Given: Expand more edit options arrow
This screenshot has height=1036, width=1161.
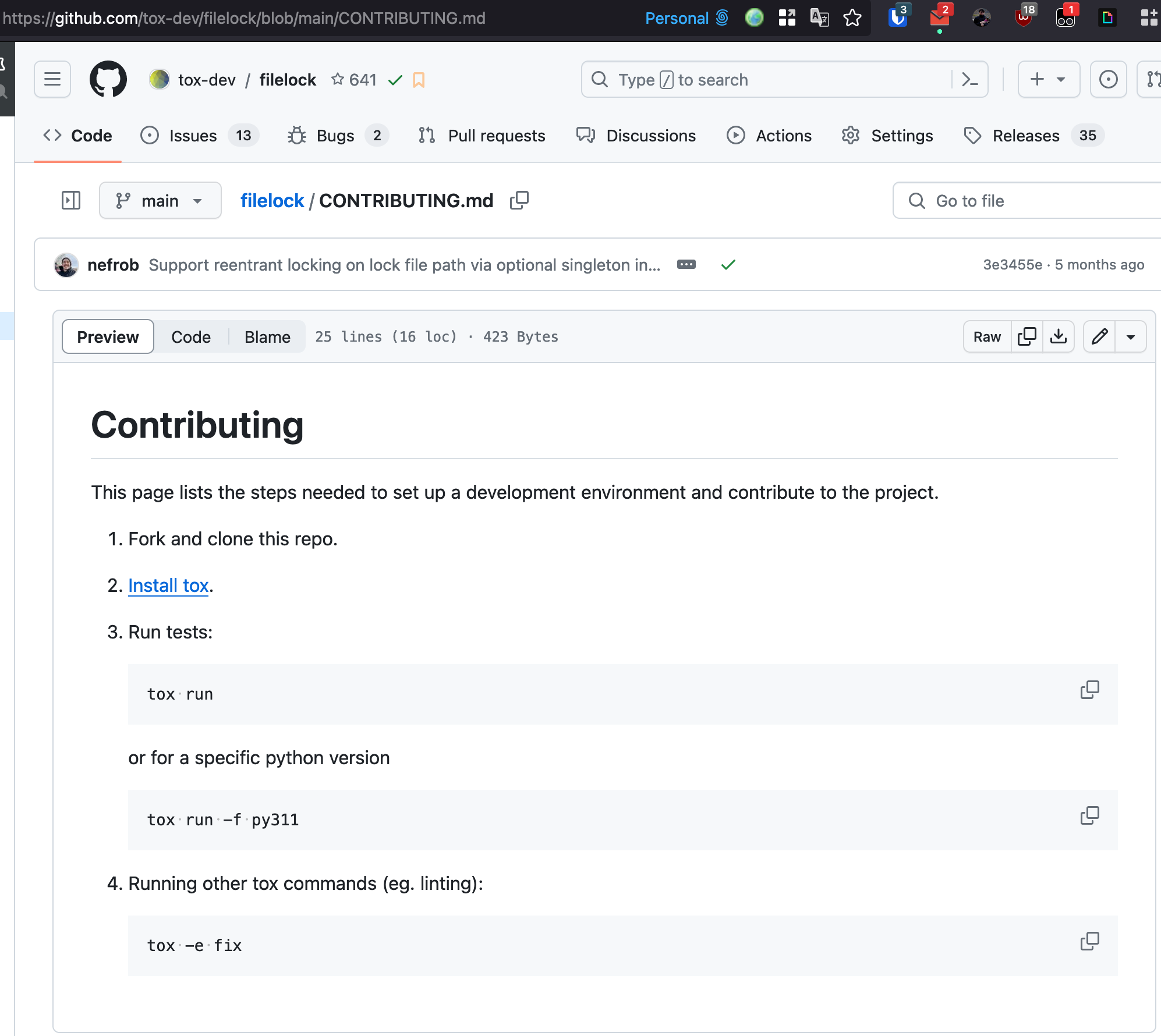Looking at the screenshot, I should (x=1131, y=336).
